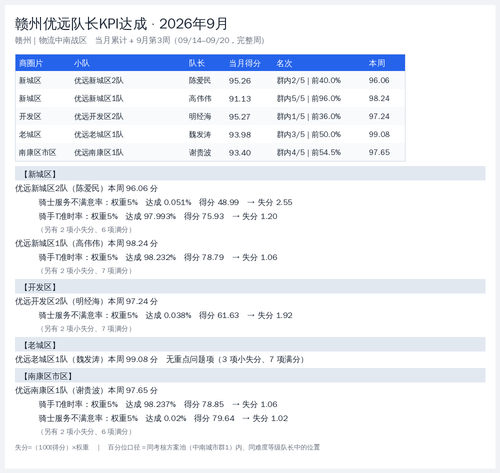Click captain name 谢贵波 in table
This screenshot has width=500, height=473.
[200, 152]
